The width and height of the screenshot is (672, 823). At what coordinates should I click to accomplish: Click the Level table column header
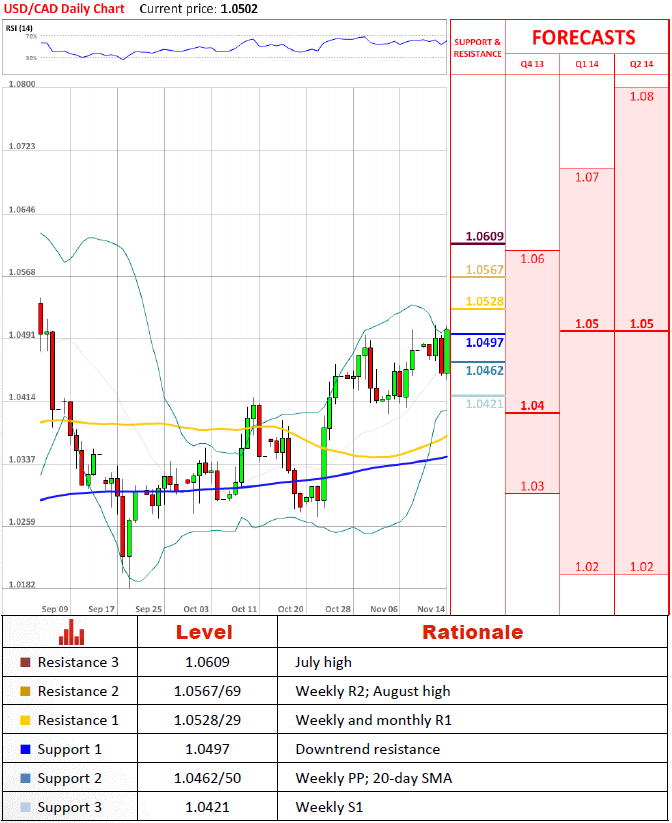[x=204, y=632]
